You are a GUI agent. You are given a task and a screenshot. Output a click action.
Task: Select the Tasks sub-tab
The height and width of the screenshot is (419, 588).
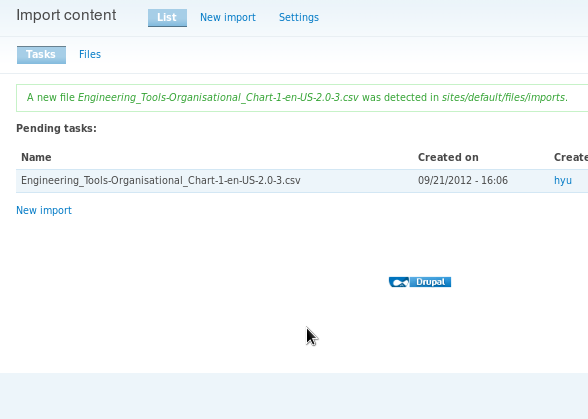pyautogui.click(x=41, y=55)
